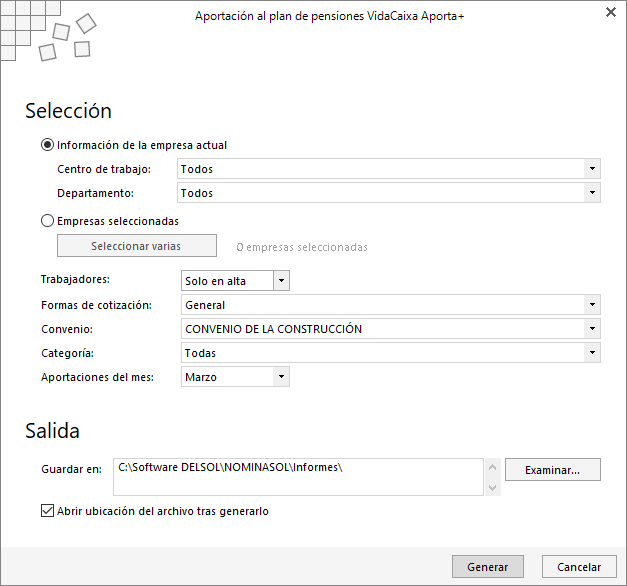Click the 'Seleccionar varias' button

click(x=137, y=246)
